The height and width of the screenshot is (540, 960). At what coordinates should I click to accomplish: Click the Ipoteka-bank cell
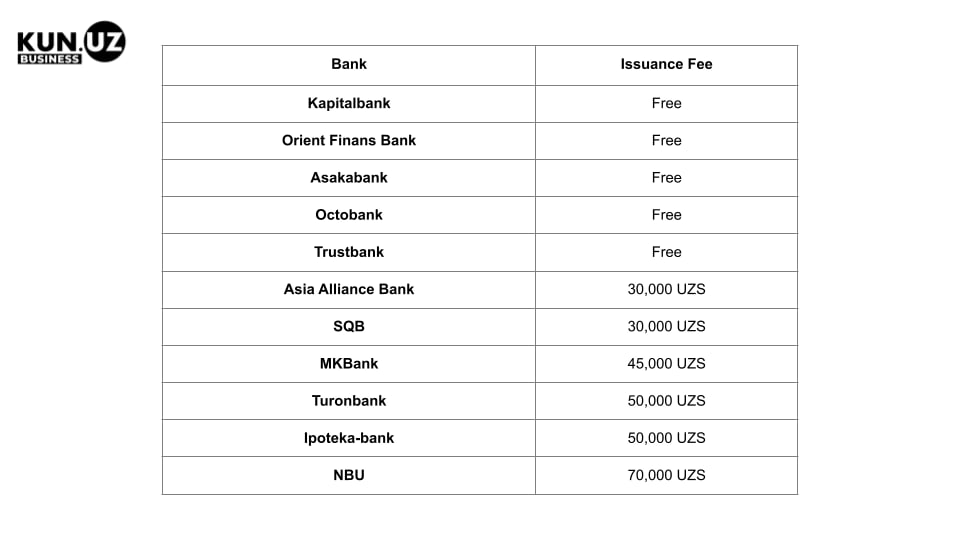349,437
